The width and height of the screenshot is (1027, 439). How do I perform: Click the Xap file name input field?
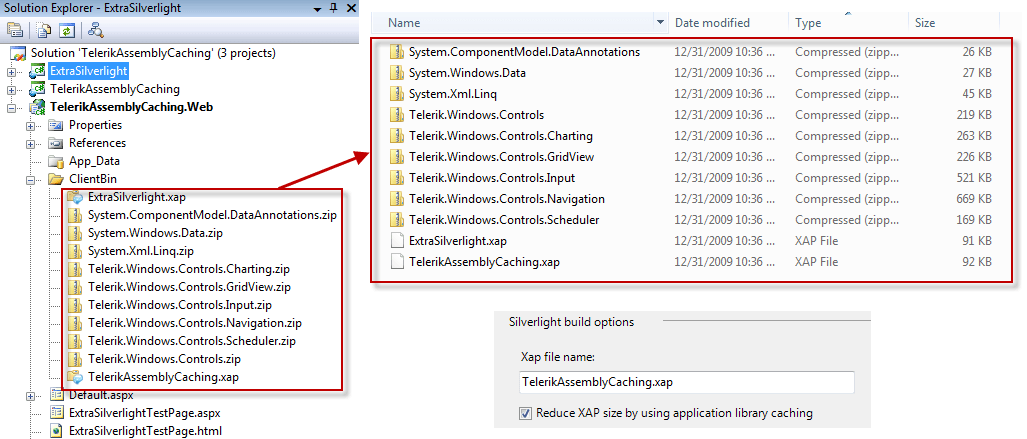coord(686,382)
